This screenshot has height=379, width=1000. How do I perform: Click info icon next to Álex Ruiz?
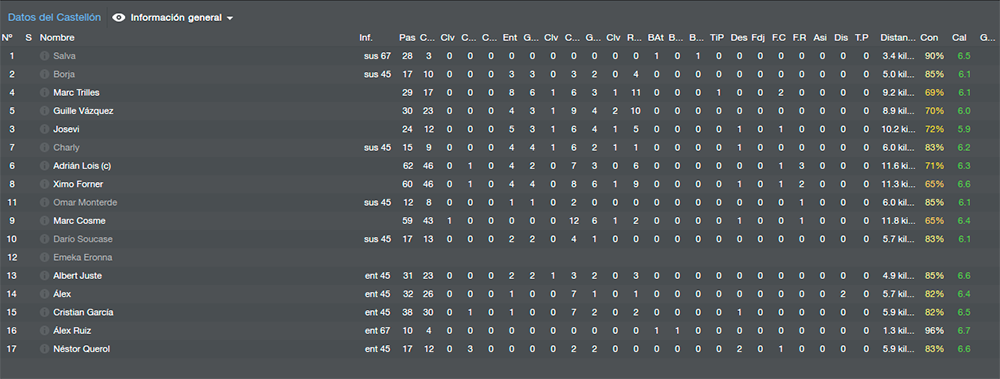(44, 331)
